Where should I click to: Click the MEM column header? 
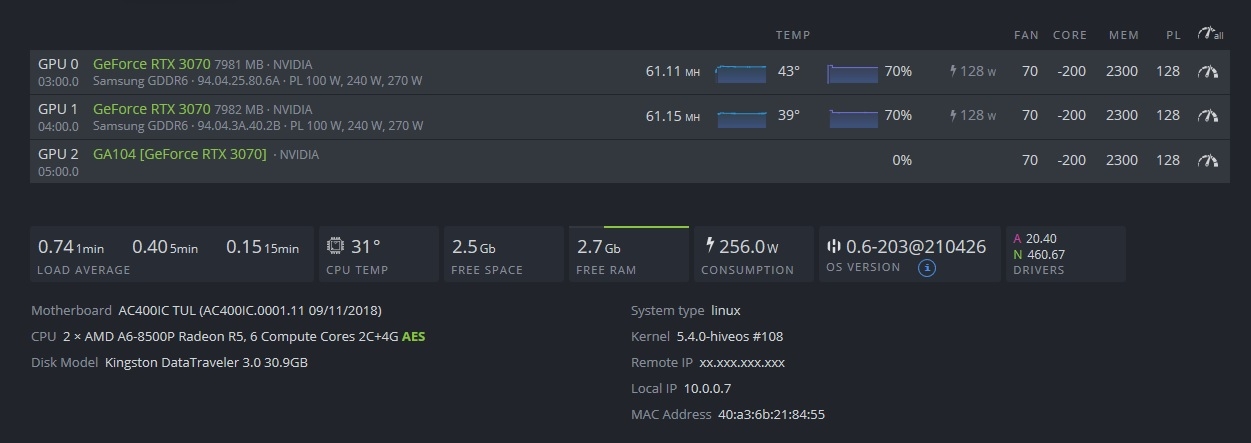tap(1124, 35)
